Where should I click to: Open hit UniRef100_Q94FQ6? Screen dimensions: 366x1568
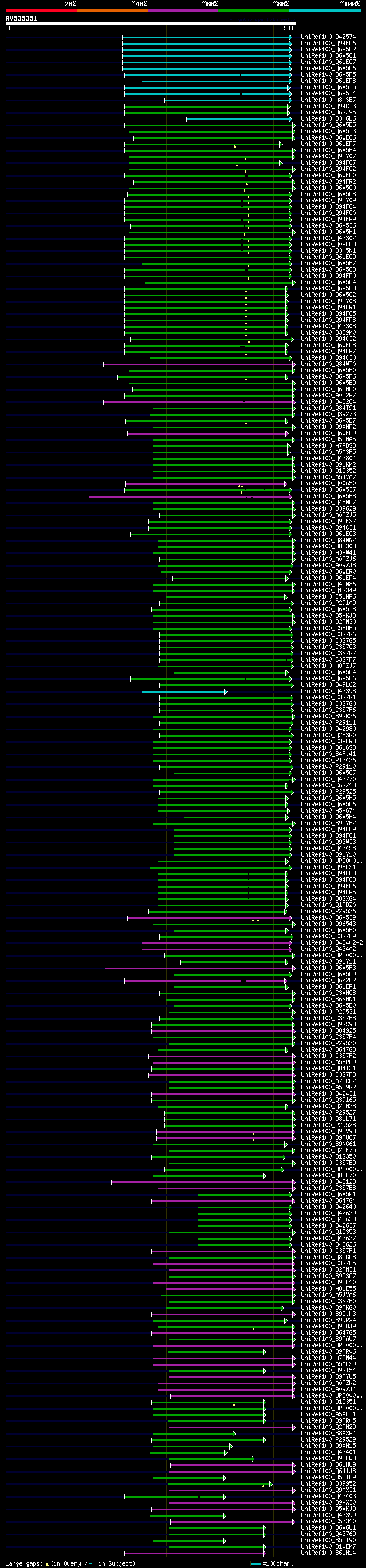point(328,43)
